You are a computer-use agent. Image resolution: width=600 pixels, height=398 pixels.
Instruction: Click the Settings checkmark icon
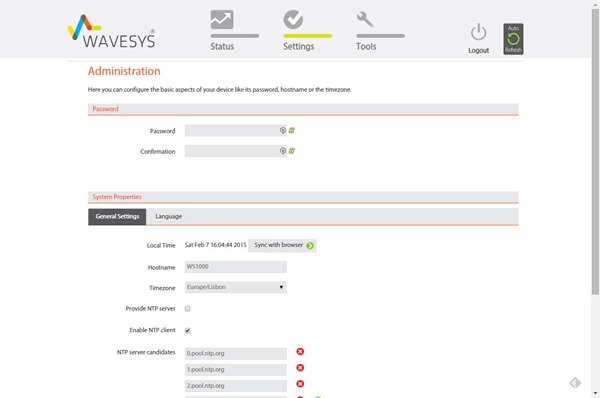(x=293, y=19)
